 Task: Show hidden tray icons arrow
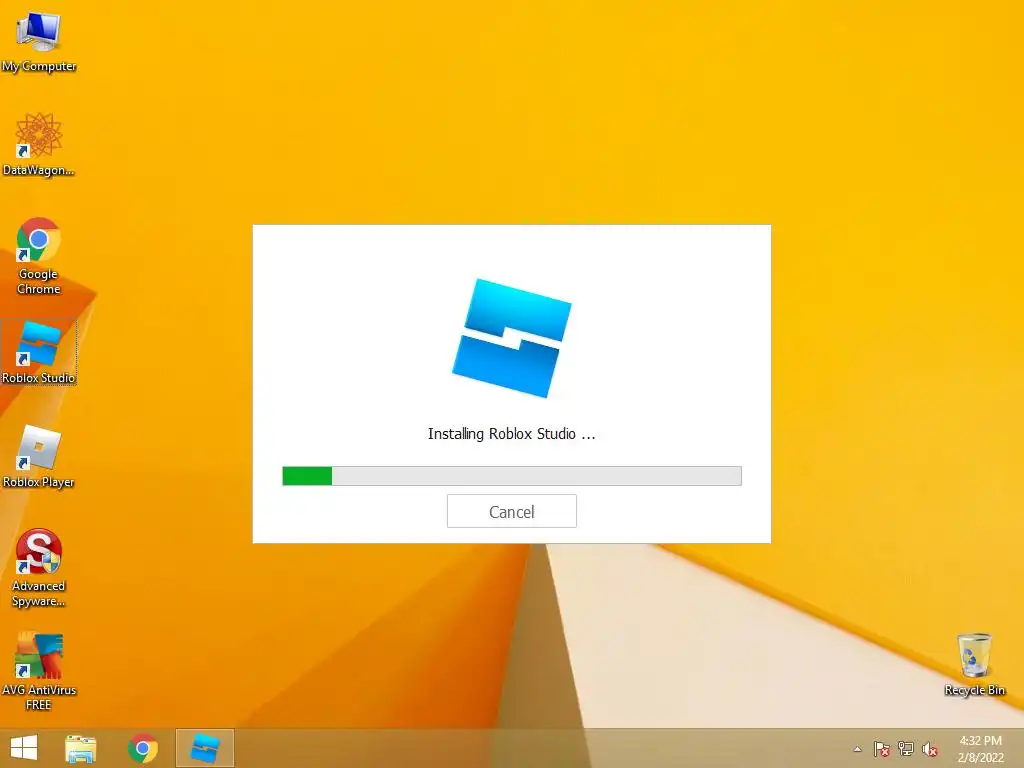click(x=857, y=749)
